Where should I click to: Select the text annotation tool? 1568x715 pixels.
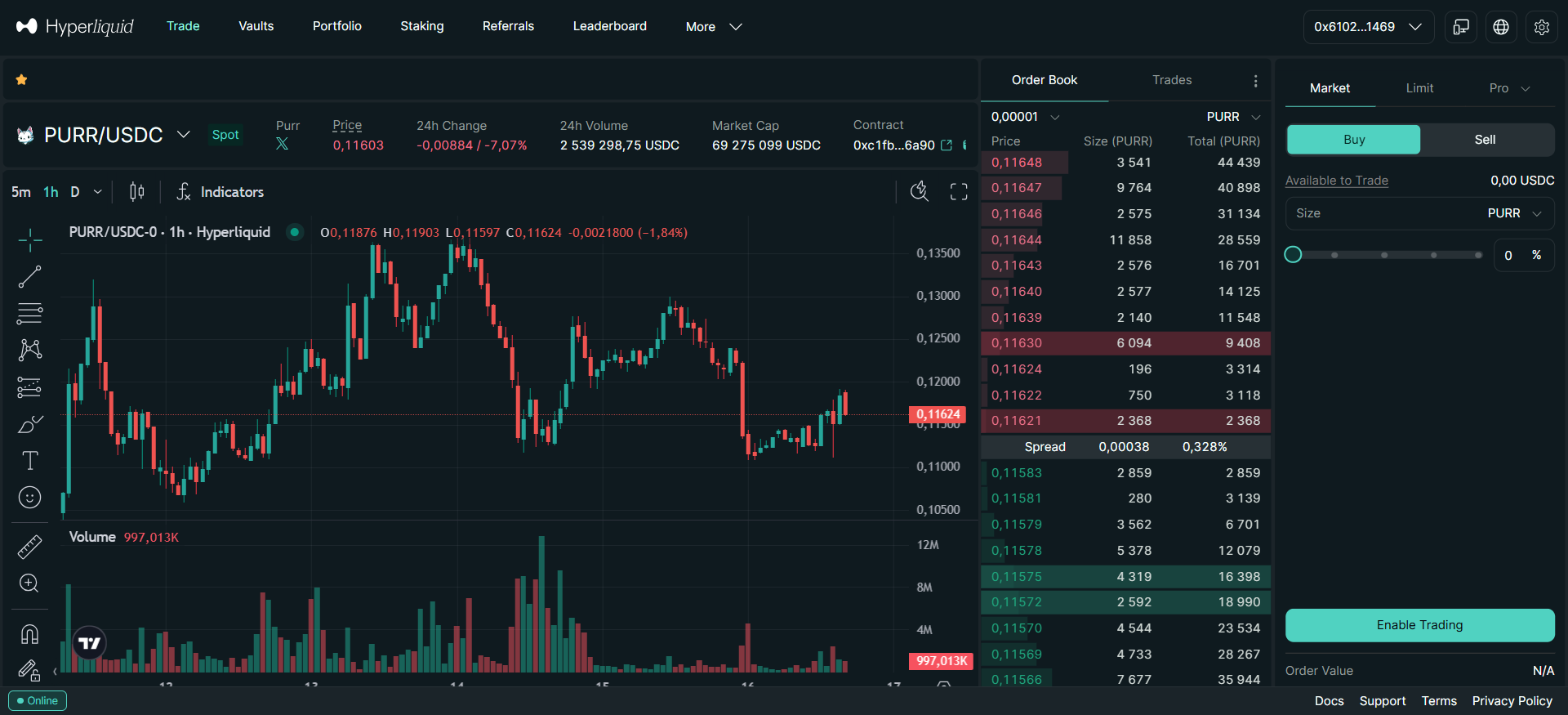[29, 461]
